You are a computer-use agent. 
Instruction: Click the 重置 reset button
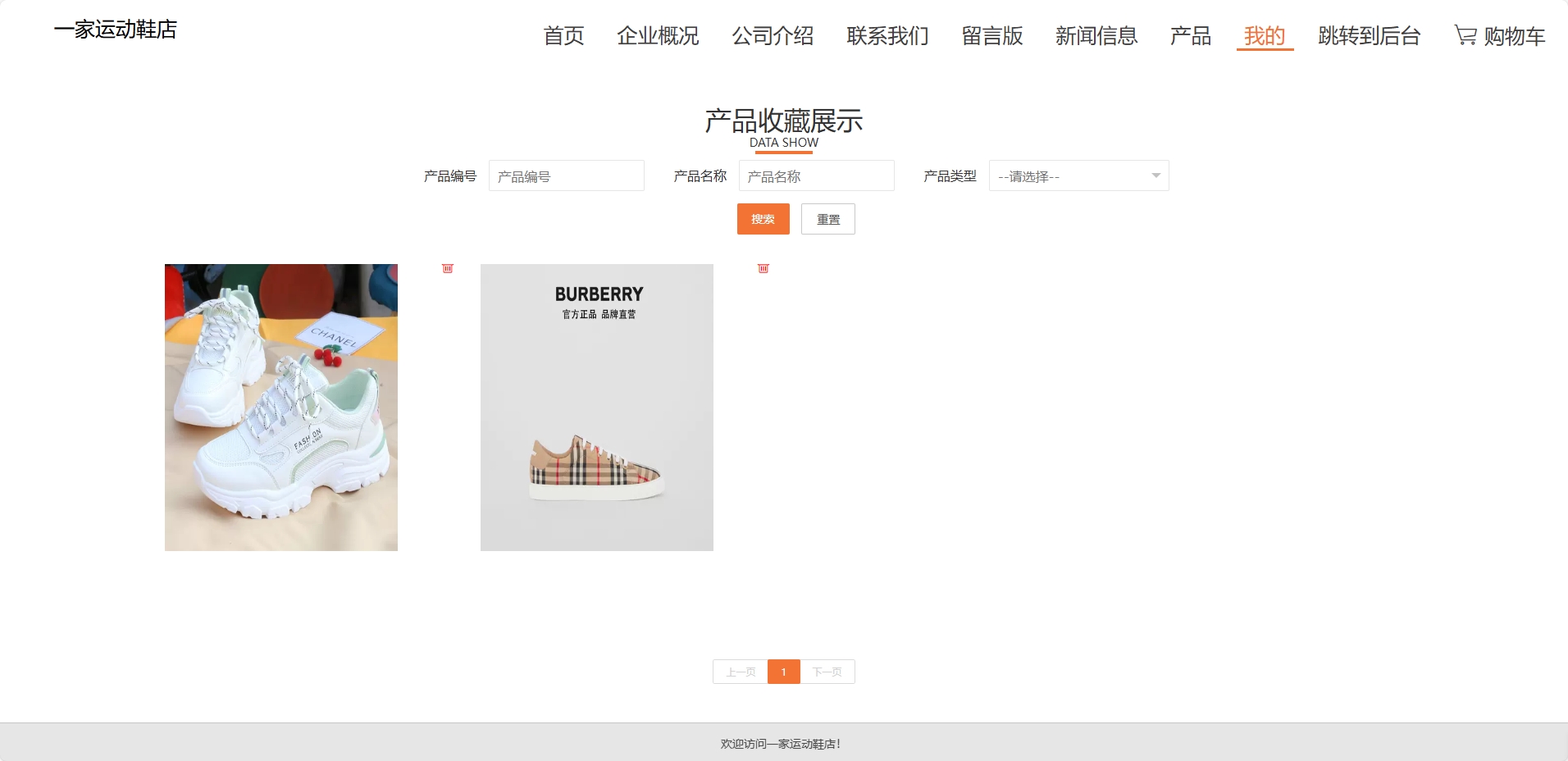(x=828, y=219)
